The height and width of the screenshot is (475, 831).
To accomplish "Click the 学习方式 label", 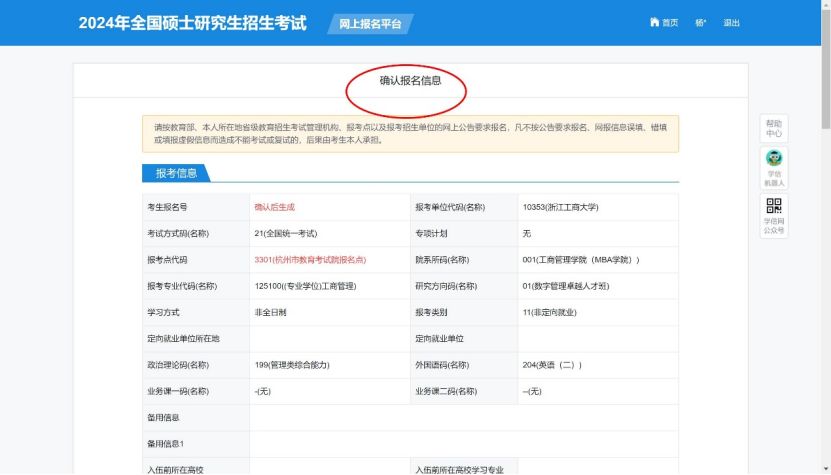I will click(163, 312).
